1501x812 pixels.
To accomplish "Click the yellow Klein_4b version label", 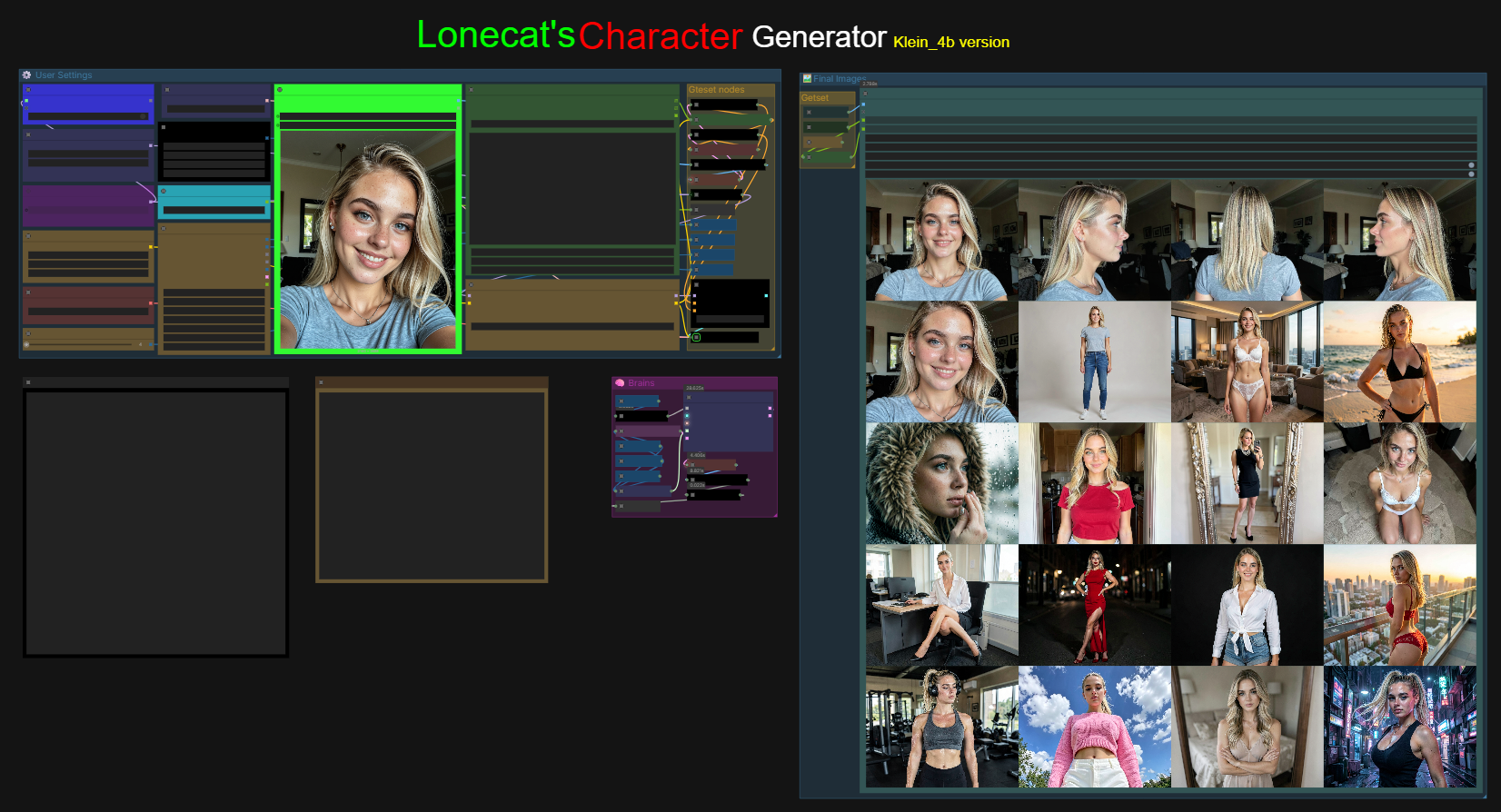I will pyautogui.click(x=951, y=42).
